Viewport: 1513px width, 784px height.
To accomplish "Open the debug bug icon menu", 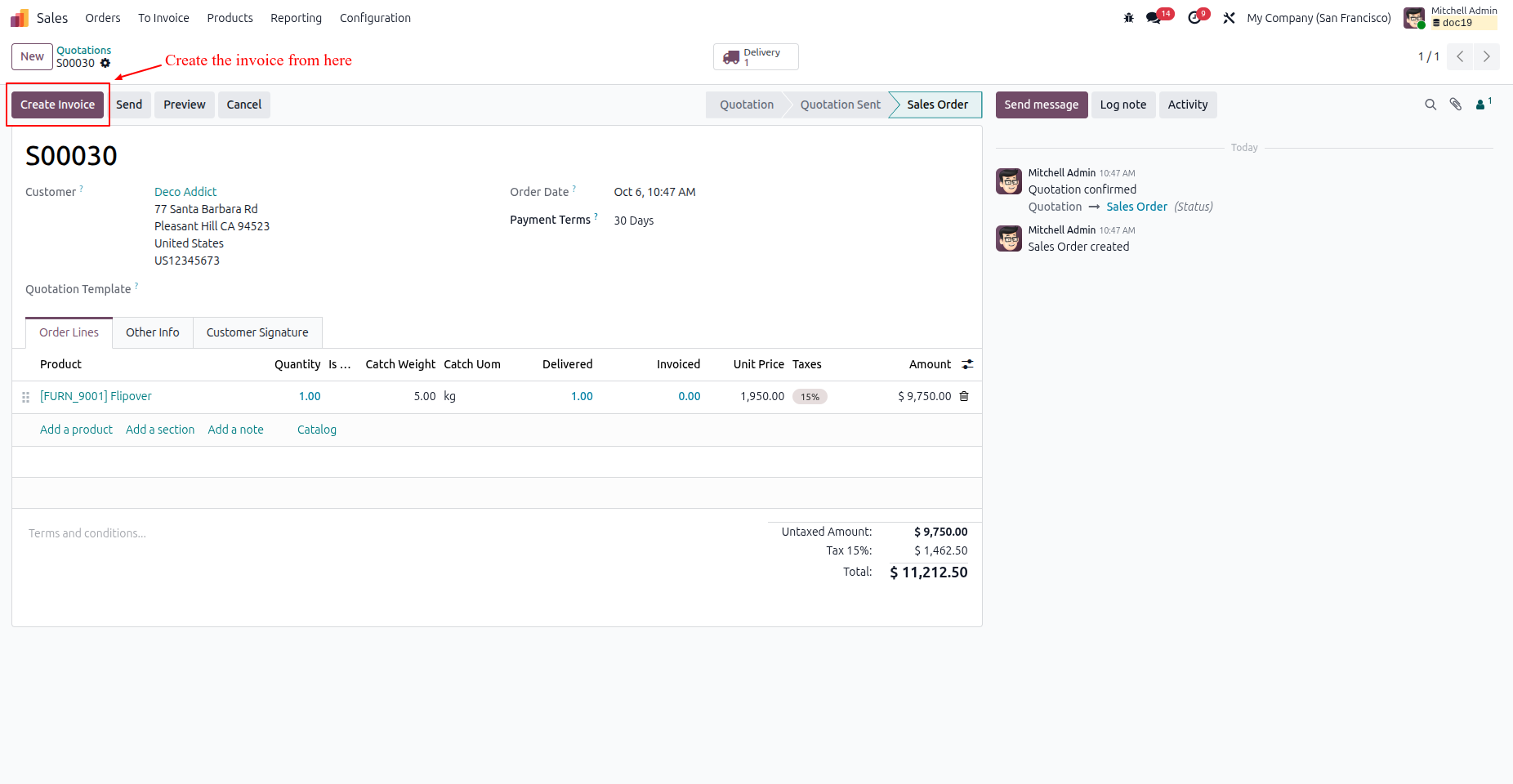I will [x=1129, y=18].
